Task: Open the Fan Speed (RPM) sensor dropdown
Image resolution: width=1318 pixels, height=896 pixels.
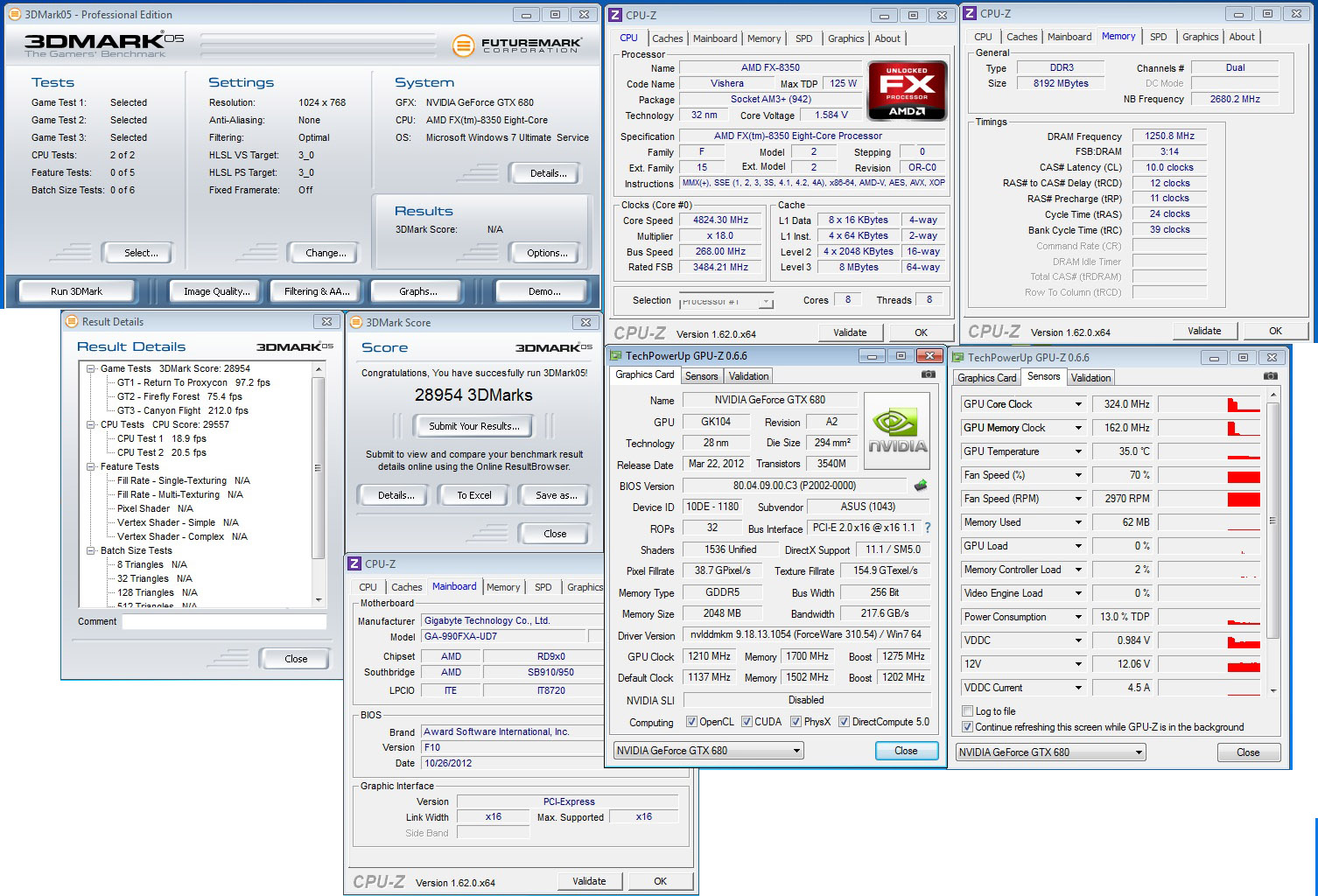Action: 1078,499
